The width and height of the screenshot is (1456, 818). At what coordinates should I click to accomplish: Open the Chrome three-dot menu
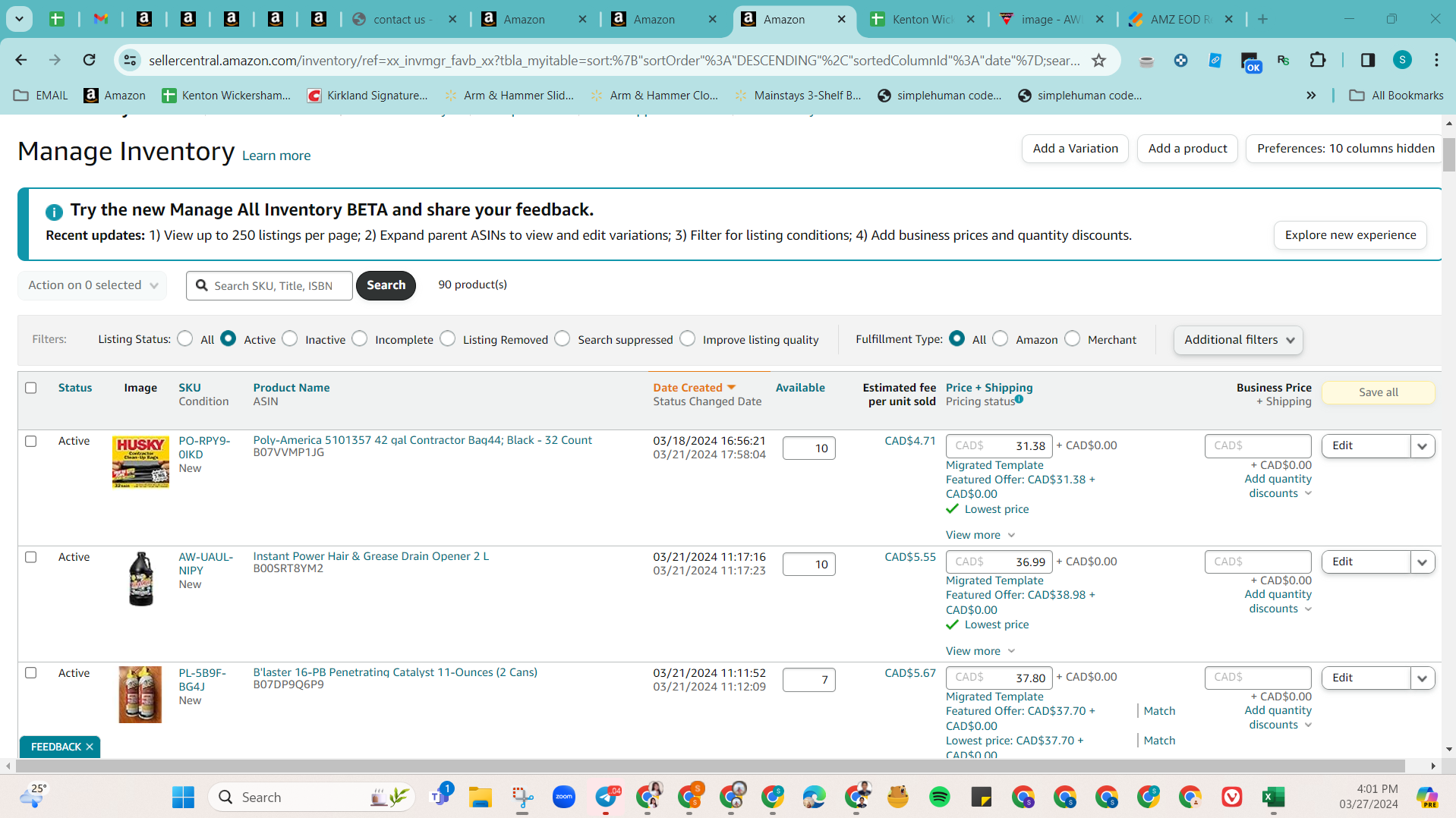point(1436,60)
